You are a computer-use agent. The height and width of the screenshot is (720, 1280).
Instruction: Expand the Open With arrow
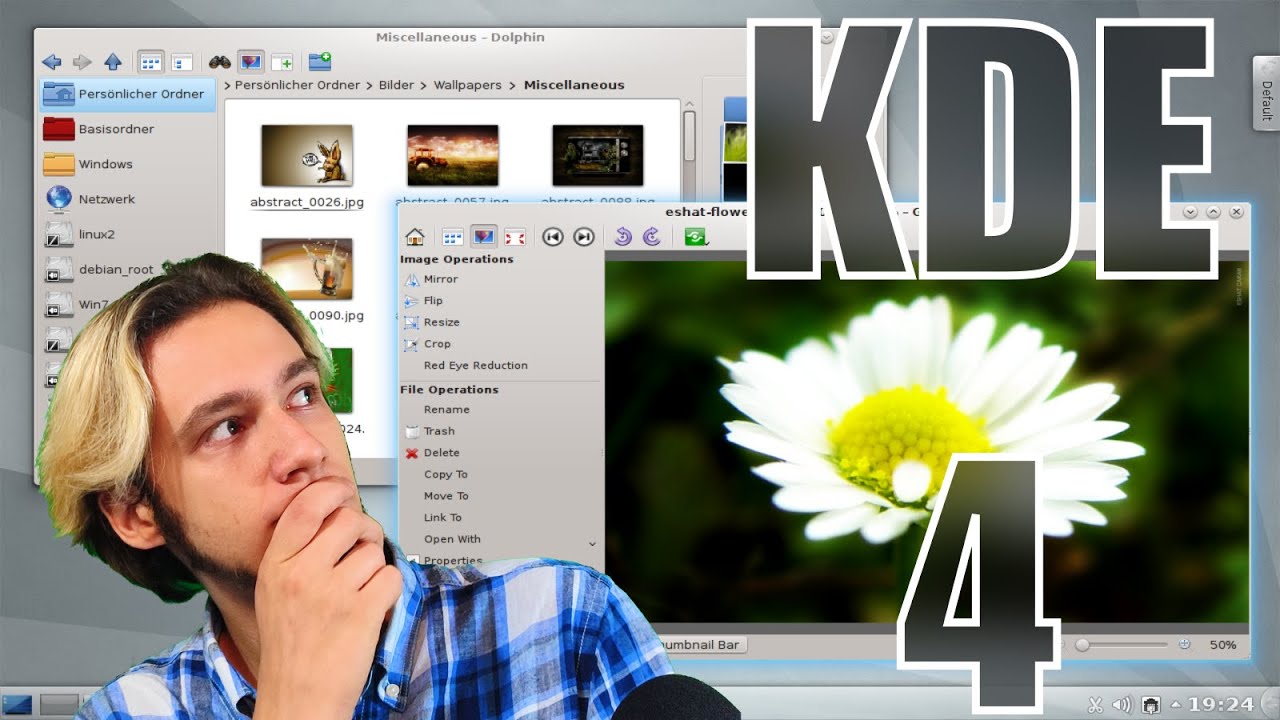592,544
